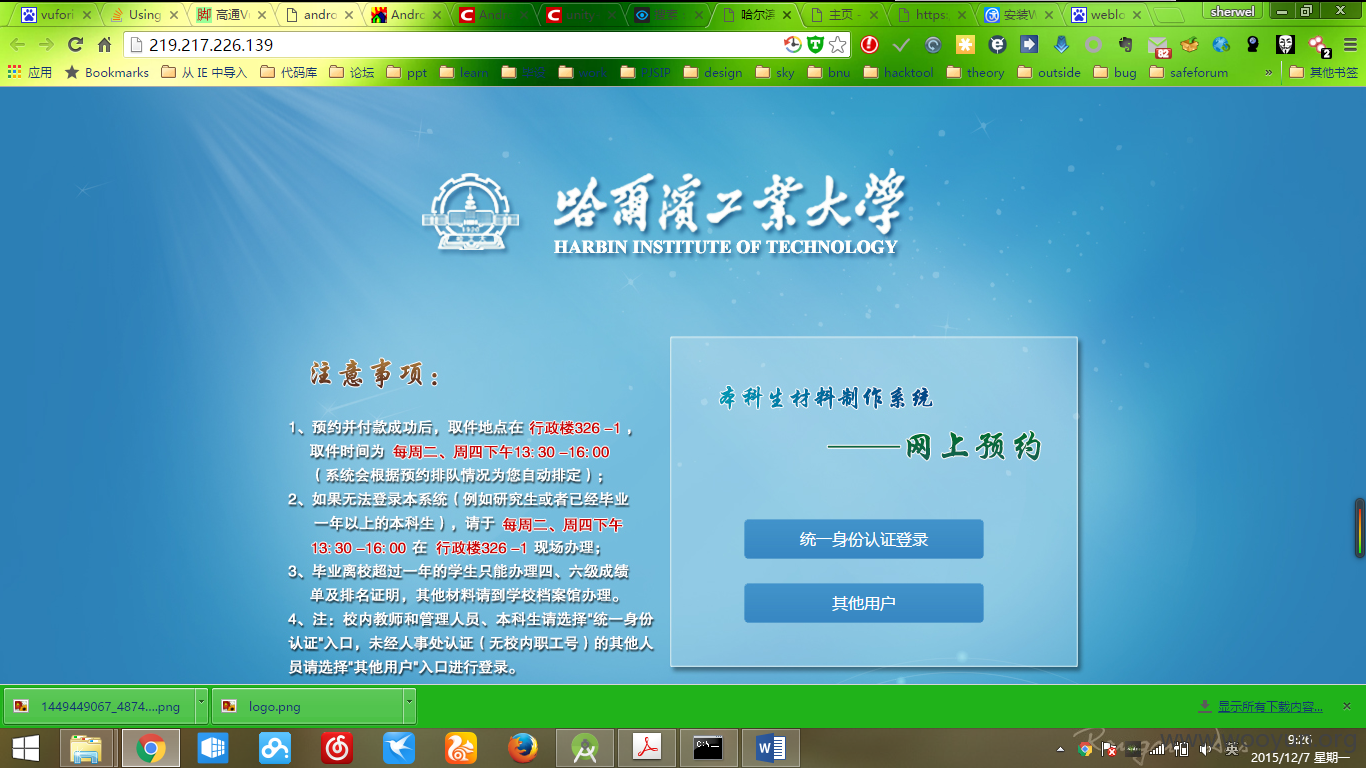
Task: Open the 'design' bookmark folder
Action: (x=712, y=72)
